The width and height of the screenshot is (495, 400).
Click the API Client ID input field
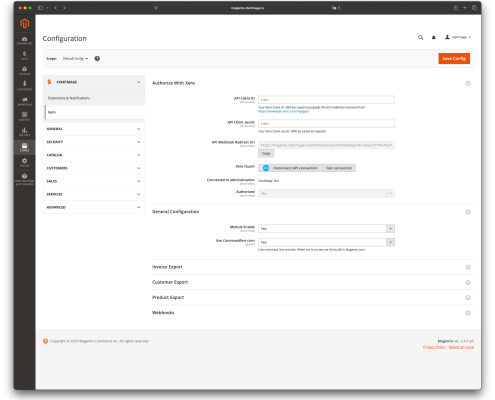(x=326, y=100)
